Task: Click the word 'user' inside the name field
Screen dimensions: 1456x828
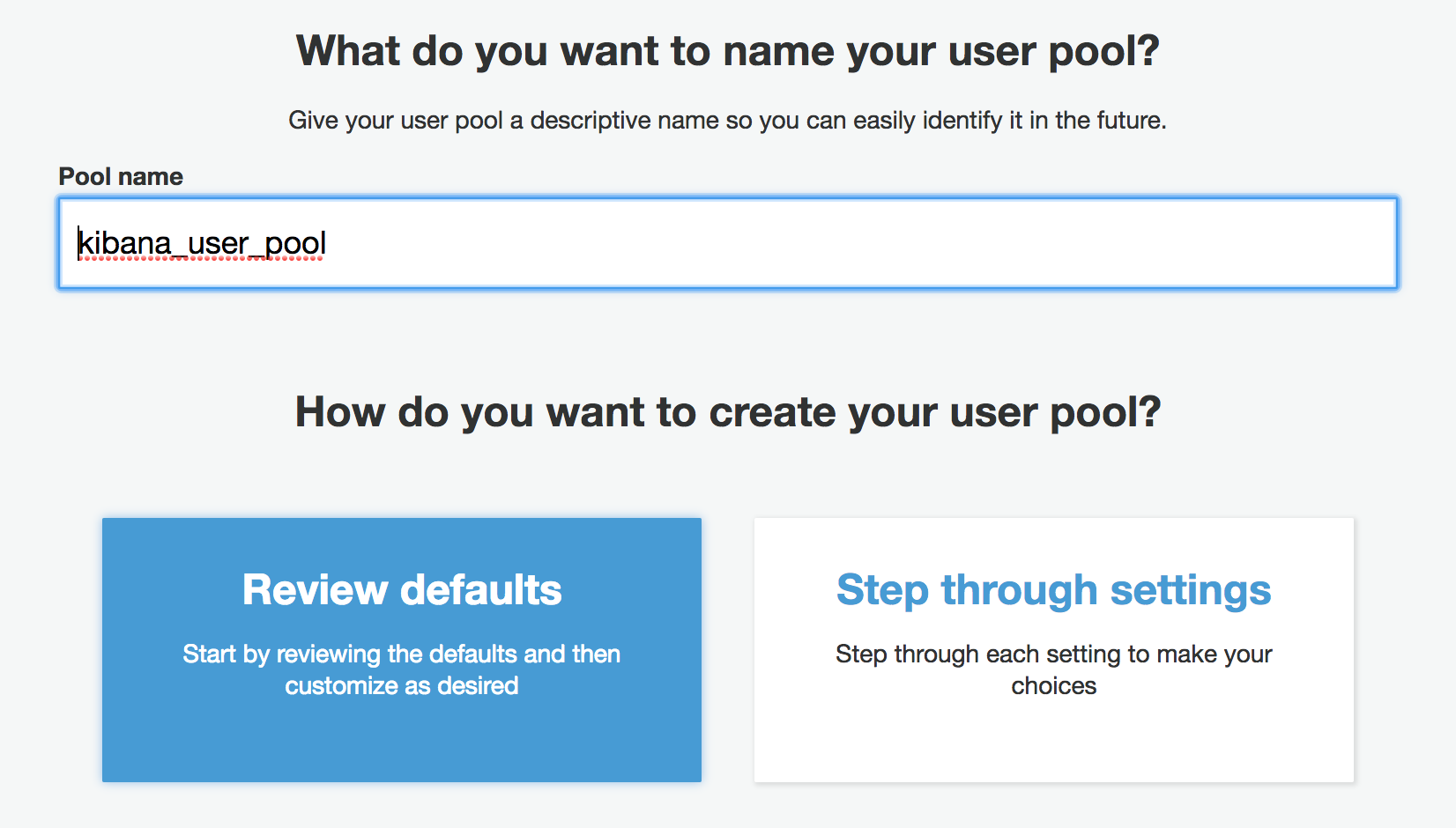Action: (219, 243)
